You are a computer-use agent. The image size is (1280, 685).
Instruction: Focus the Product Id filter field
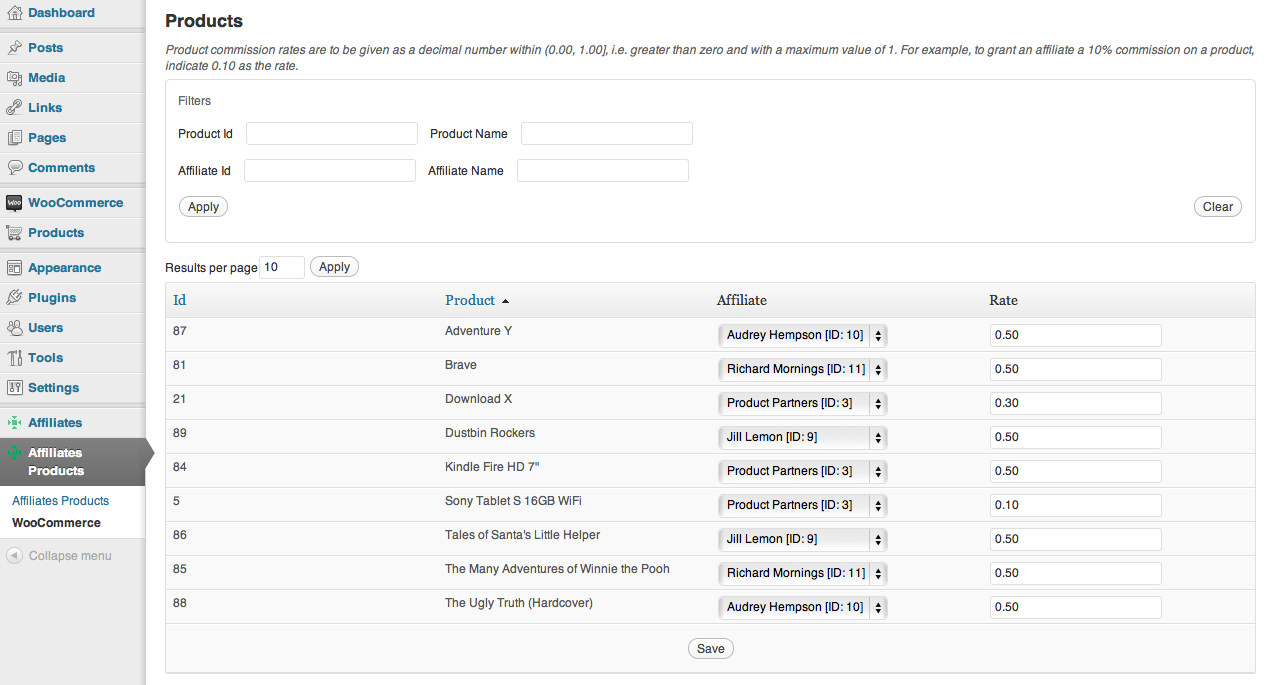(332, 134)
